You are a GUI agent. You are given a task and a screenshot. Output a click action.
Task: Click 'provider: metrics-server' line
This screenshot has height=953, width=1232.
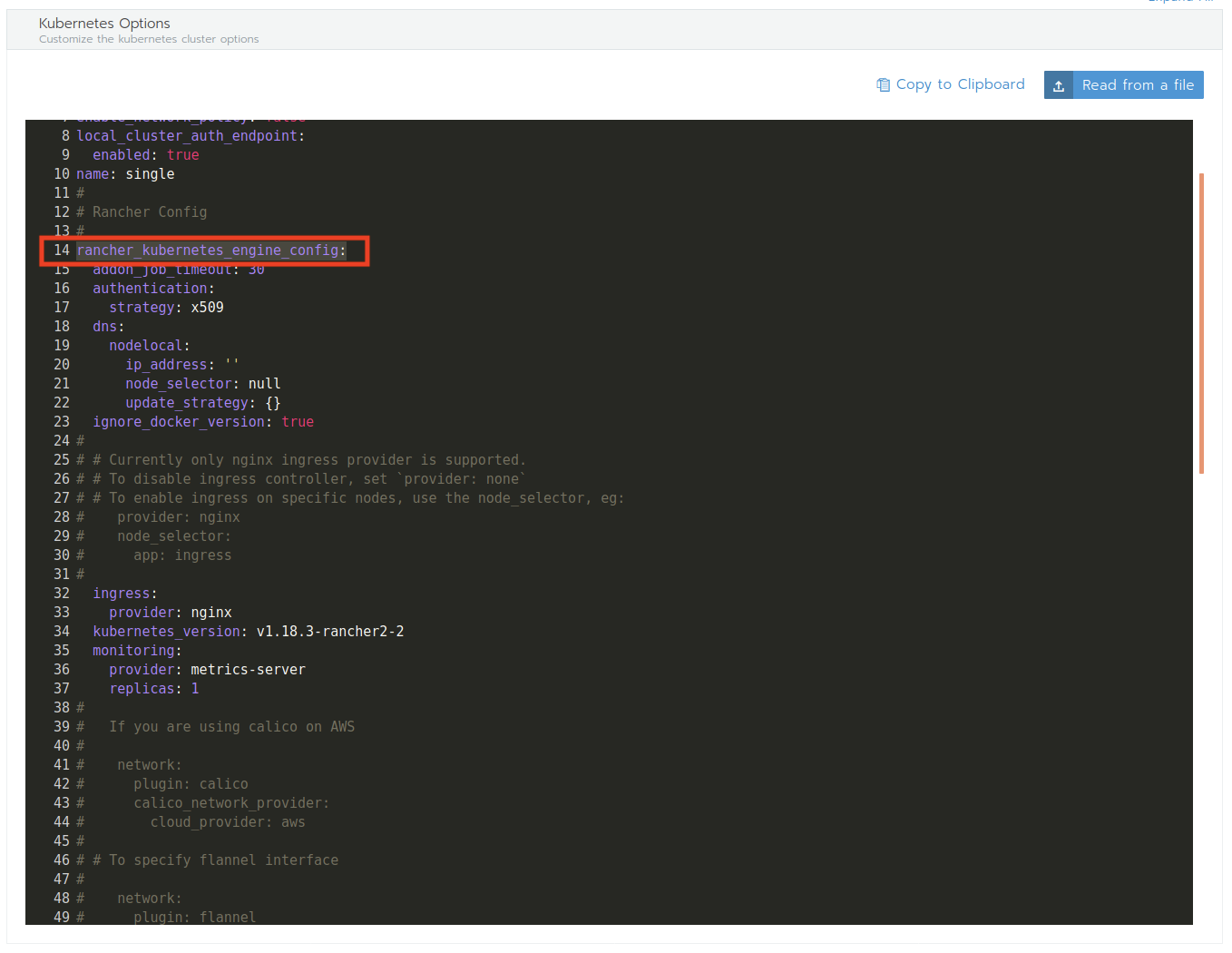point(207,670)
